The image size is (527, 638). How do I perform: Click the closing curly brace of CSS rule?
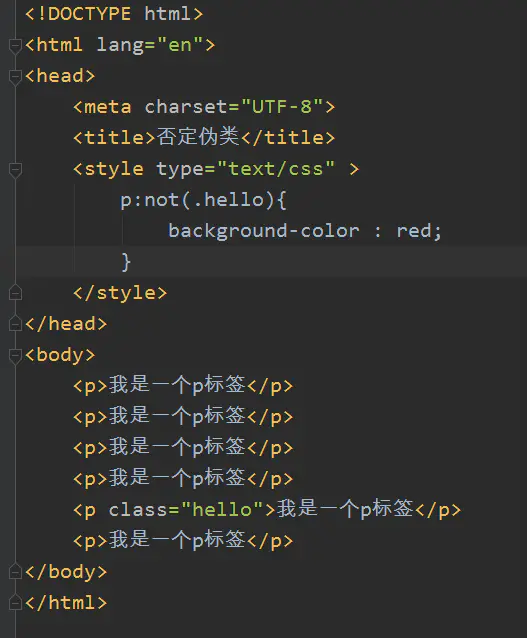(126, 262)
